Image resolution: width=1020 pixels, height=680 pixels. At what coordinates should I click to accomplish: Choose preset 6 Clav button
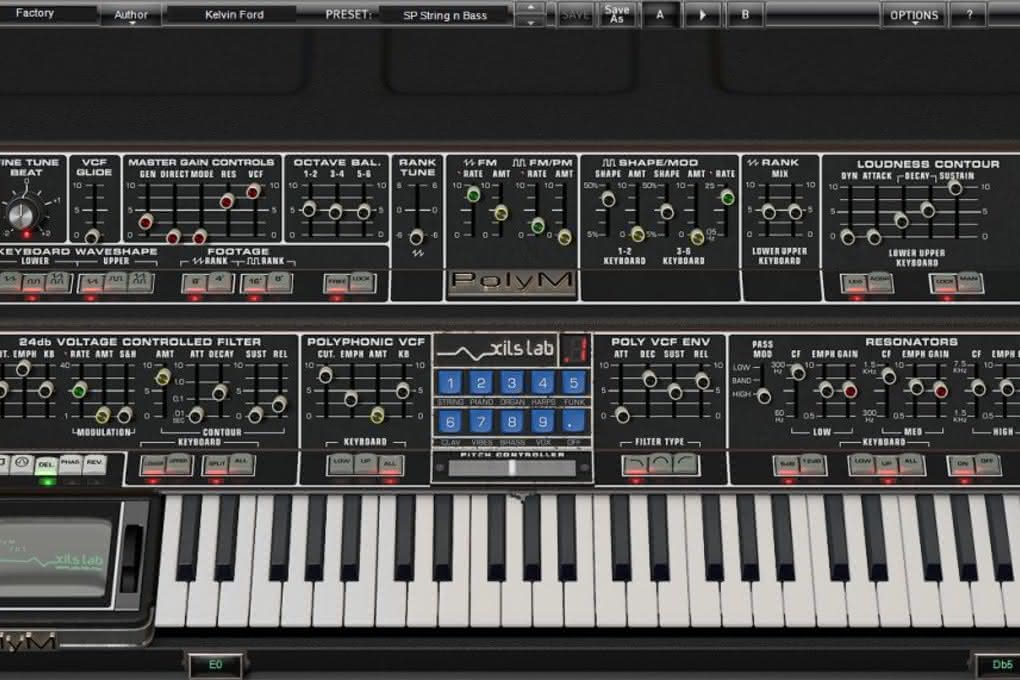pyautogui.click(x=450, y=422)
